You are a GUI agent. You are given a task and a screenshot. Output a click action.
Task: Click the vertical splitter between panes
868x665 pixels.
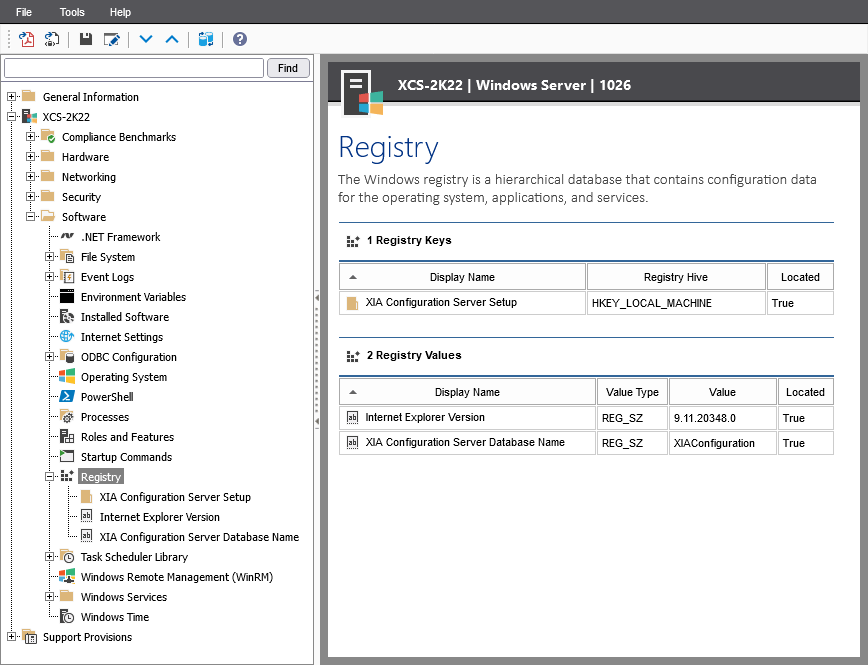317,360
